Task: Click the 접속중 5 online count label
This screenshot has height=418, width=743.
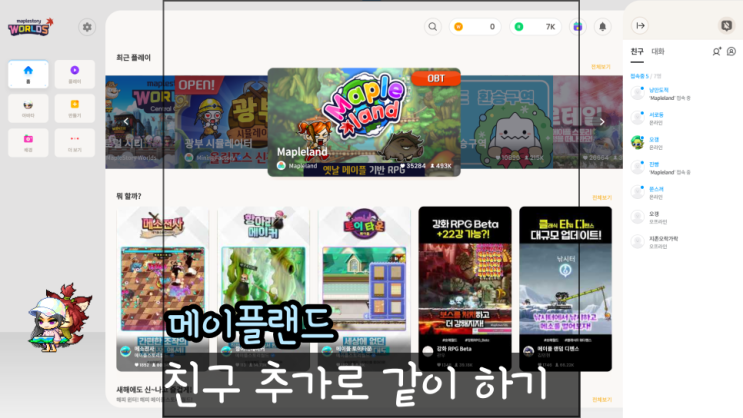Action: point(639,76)
